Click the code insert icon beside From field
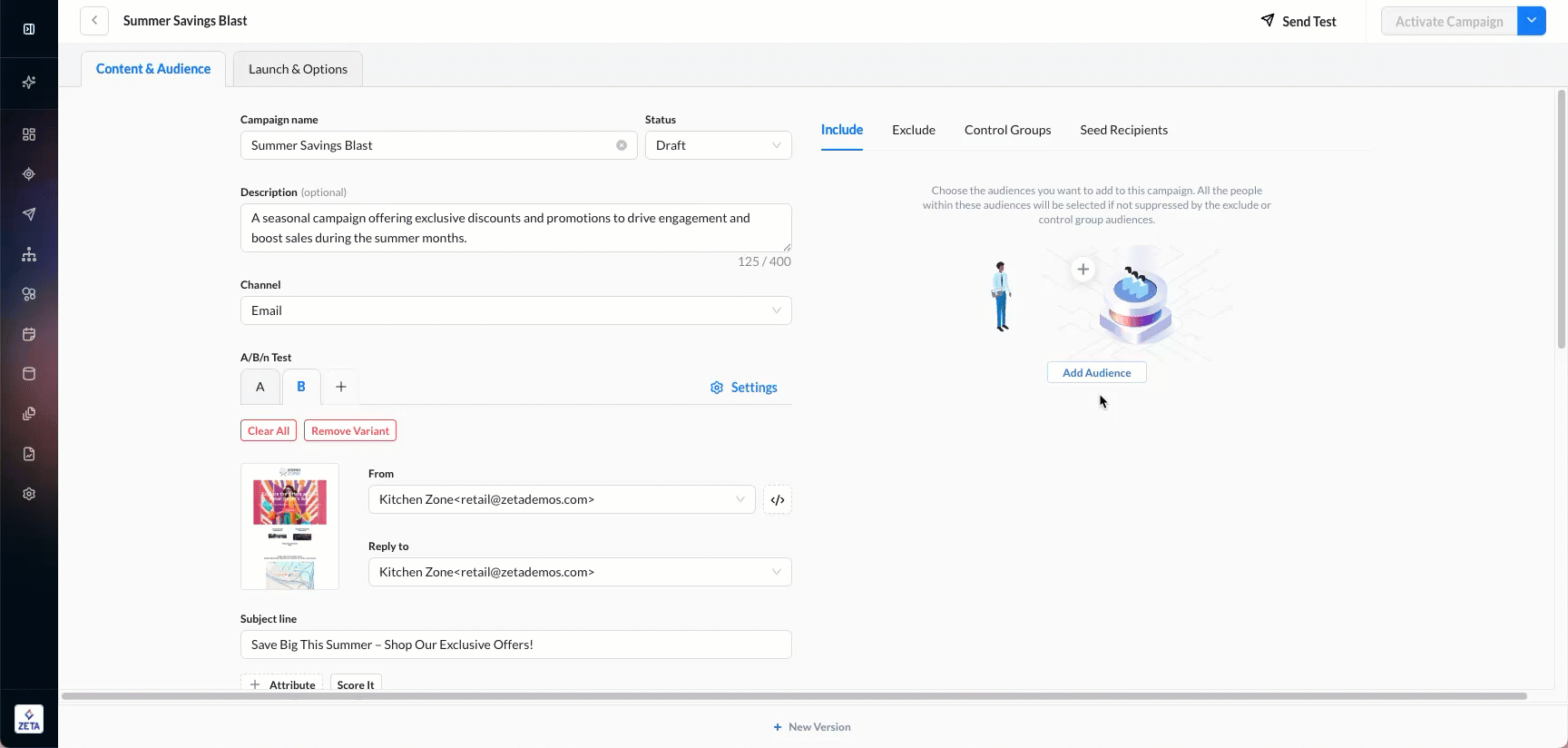The image size is (1568, 748). point(778,500)
